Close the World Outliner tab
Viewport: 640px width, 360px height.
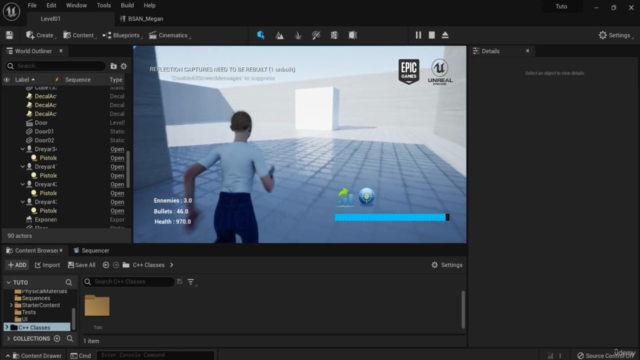pos(61,51)
